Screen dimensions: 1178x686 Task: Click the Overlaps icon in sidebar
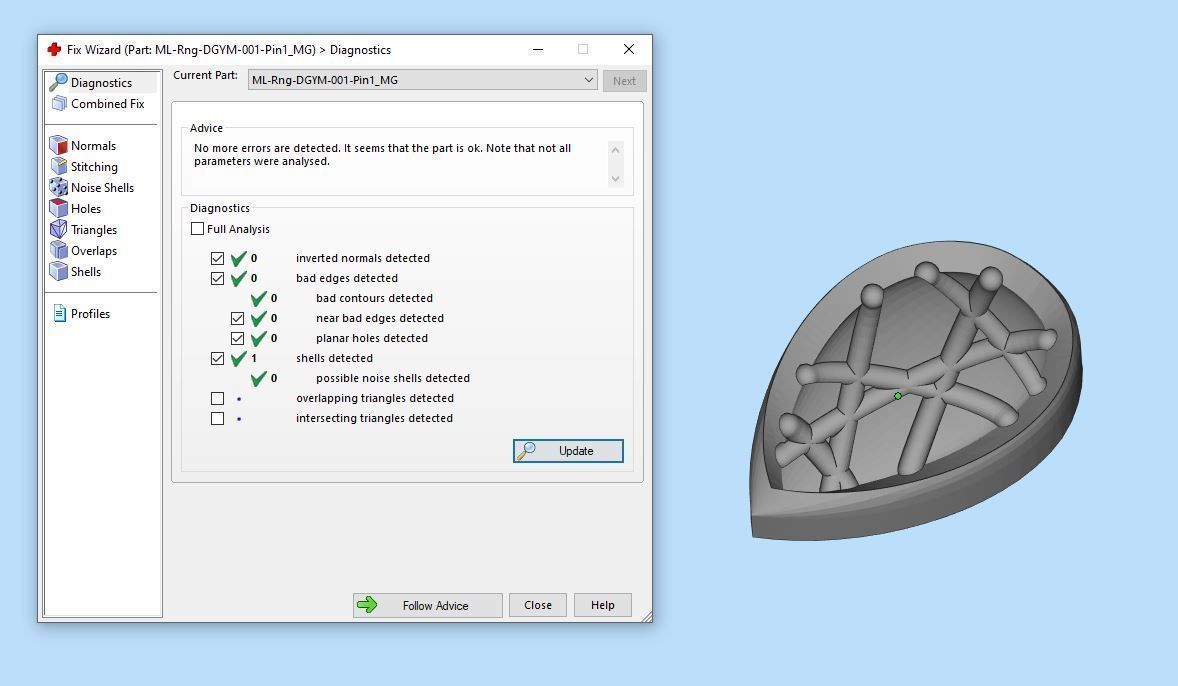pos(59,250)
